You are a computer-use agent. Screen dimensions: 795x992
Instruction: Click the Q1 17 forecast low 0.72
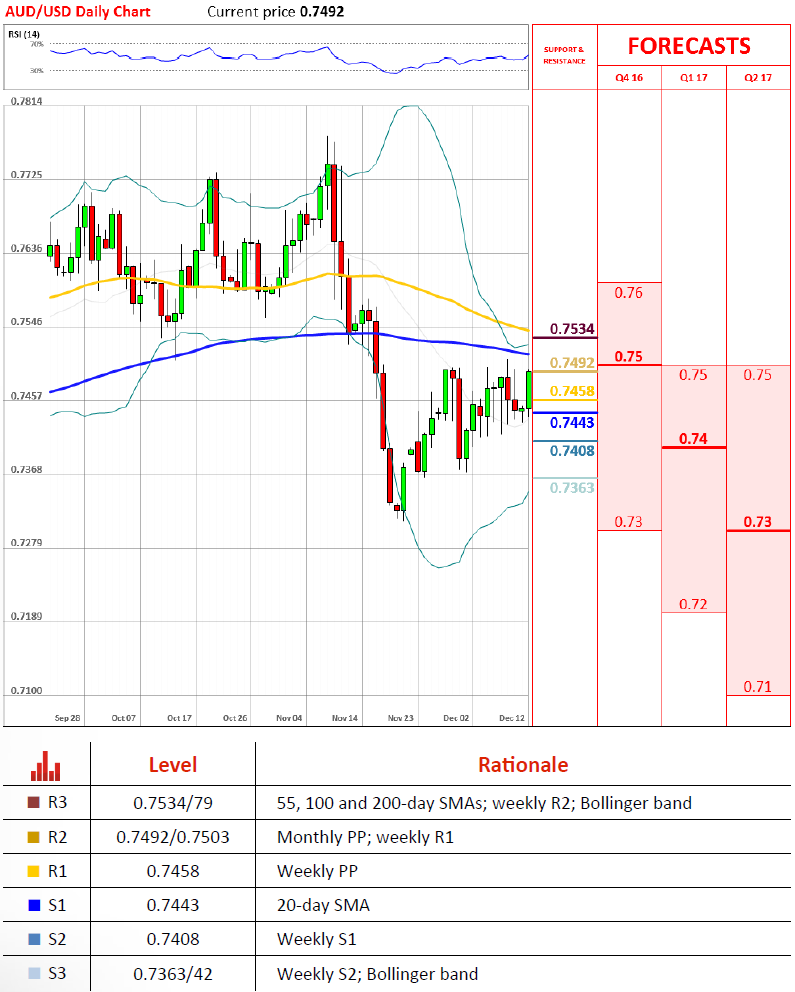[693, 604]
